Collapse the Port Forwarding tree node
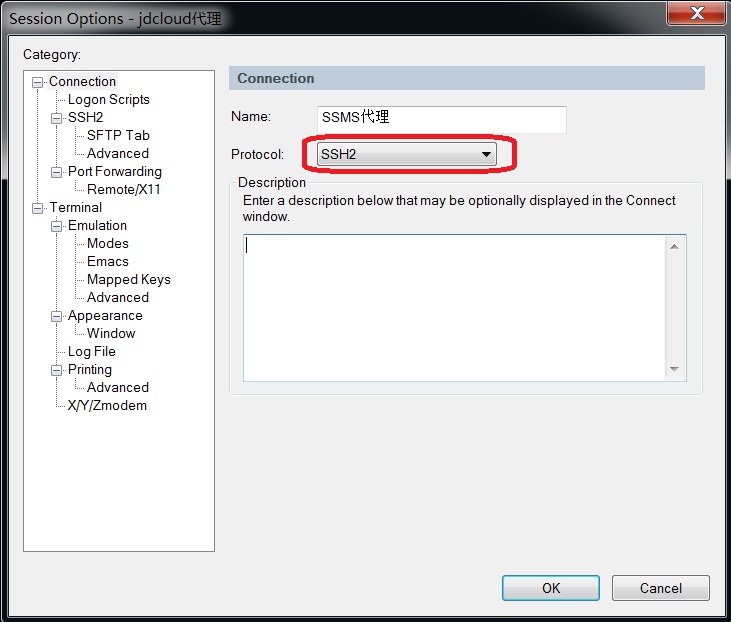731x622 pixels. click(x=56, y=173)
